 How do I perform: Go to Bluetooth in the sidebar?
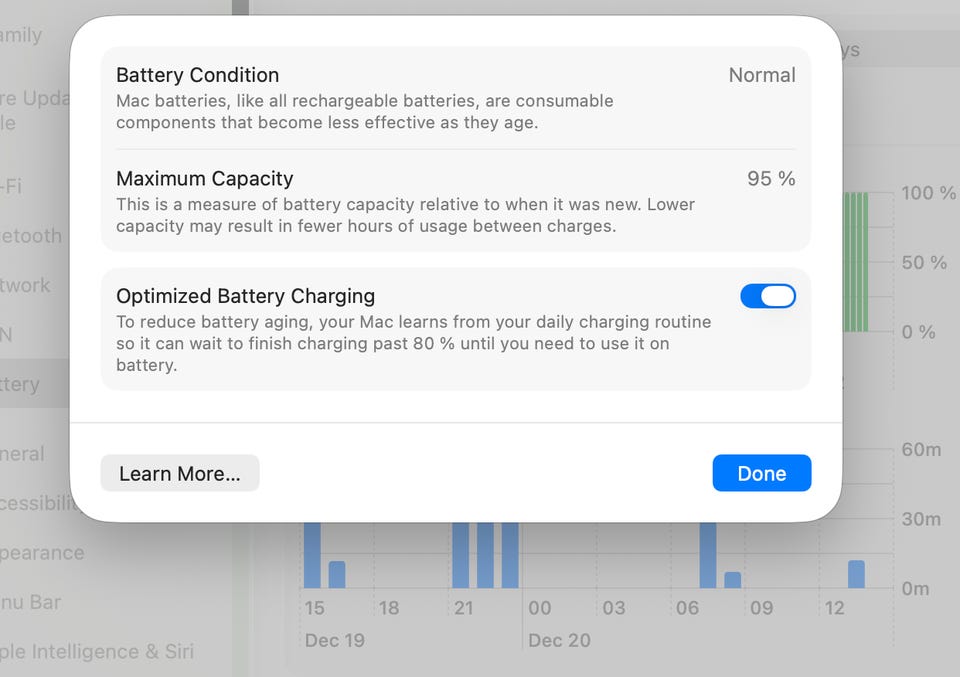coord(32,237)
